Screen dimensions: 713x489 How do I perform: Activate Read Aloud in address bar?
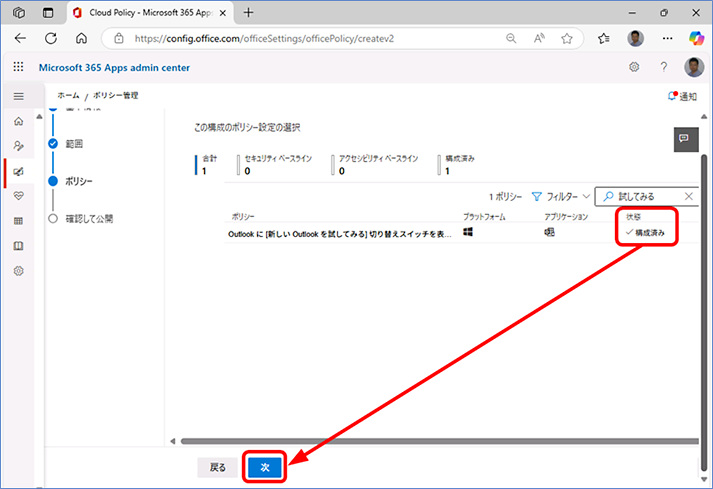[x=539, y=39]
